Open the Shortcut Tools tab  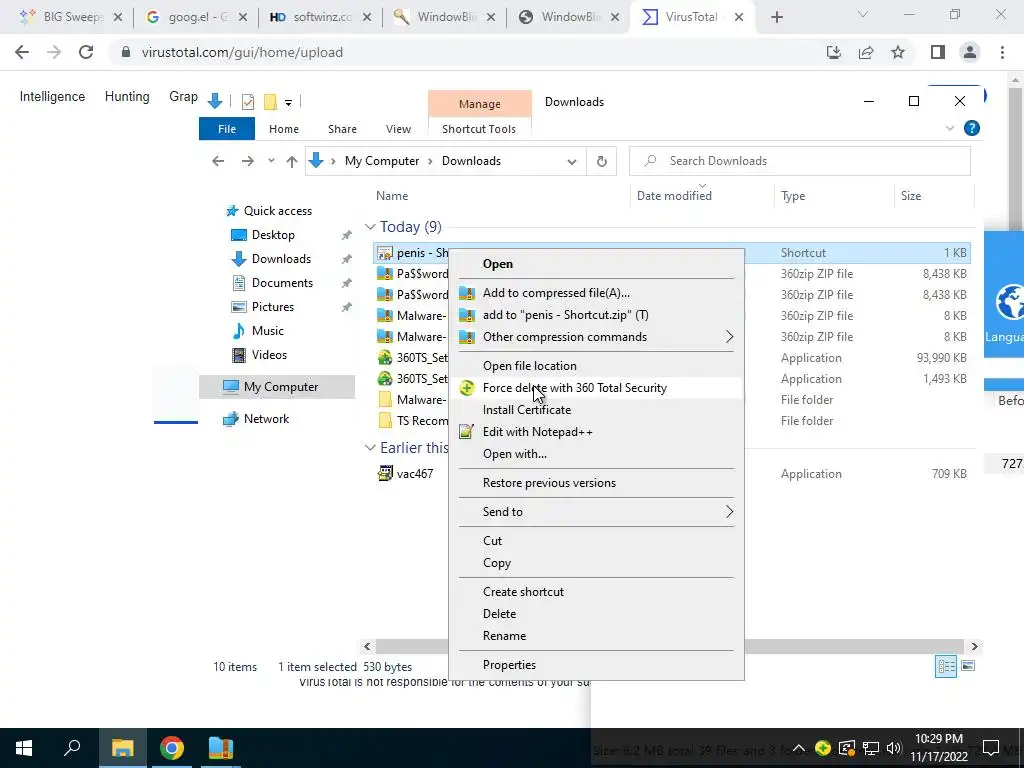point(479,129)
